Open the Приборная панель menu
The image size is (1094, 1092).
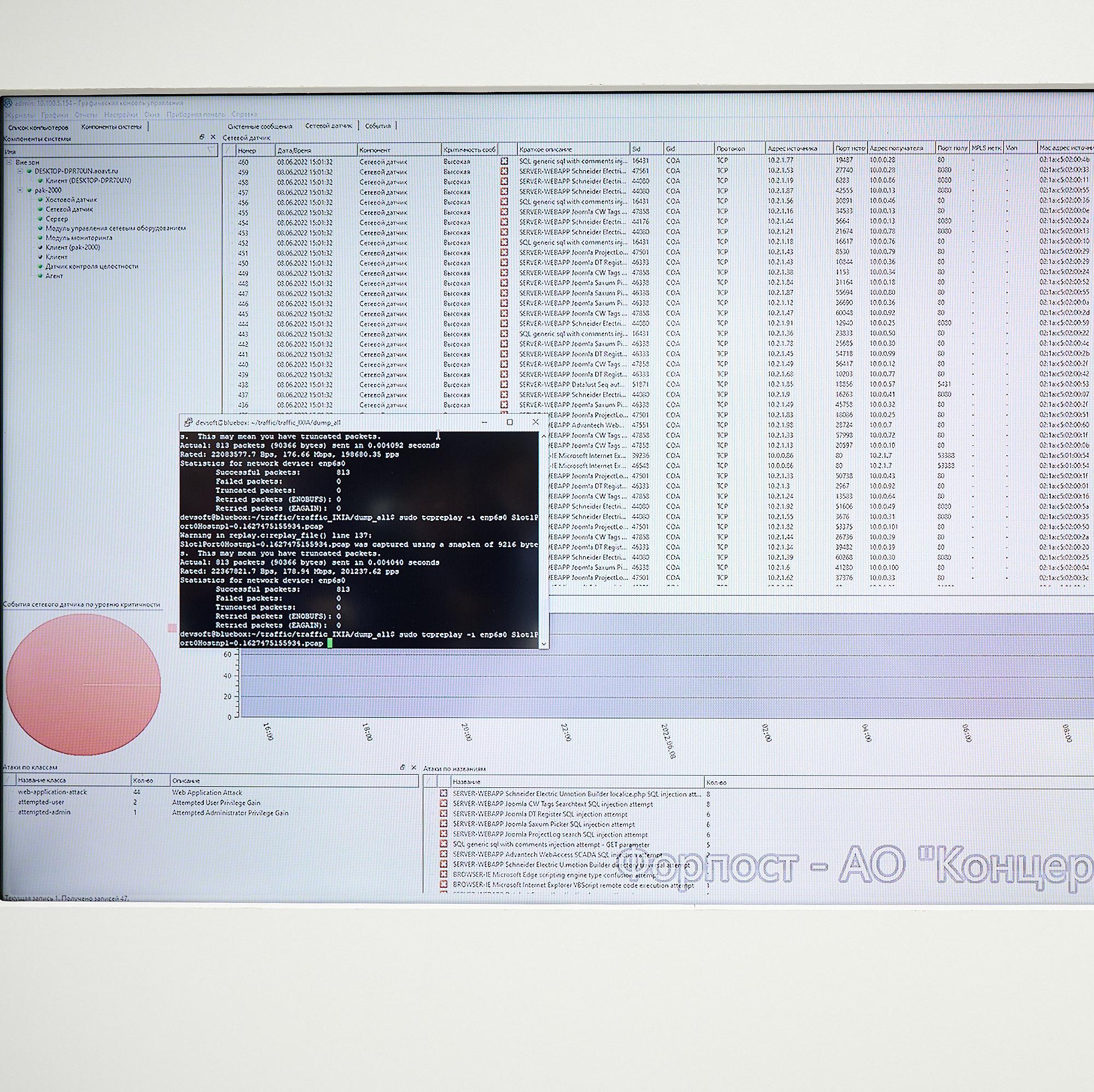pyautogui.click(x=195, y=114)
